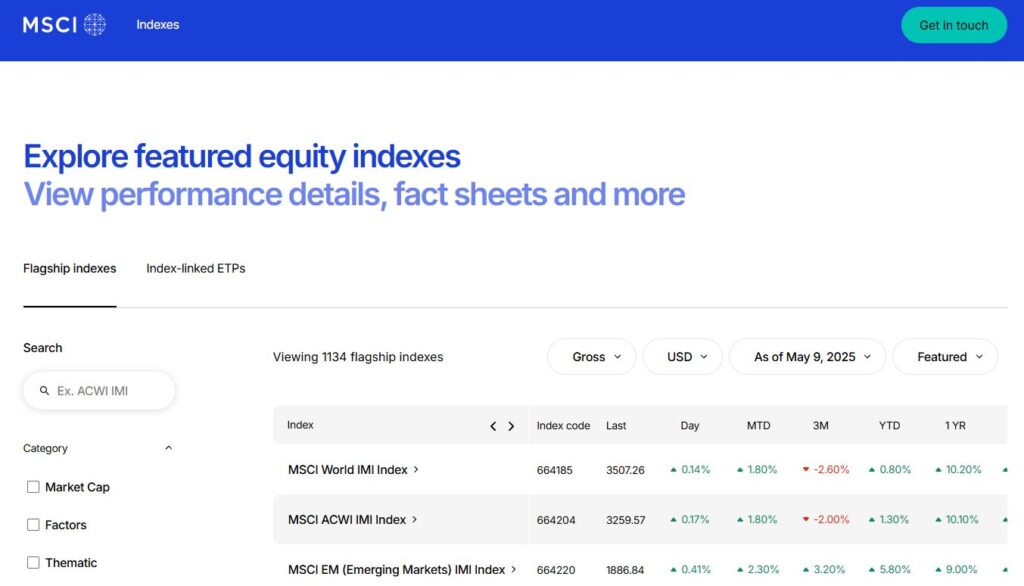Open the MSCI World IMI Index link
Screen dimensions: 1024x586
coord(347,470)
